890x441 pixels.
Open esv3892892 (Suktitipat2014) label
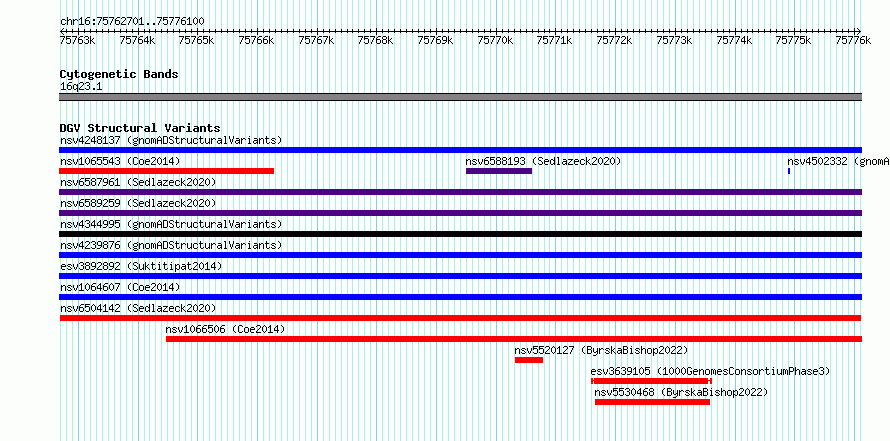141,266
